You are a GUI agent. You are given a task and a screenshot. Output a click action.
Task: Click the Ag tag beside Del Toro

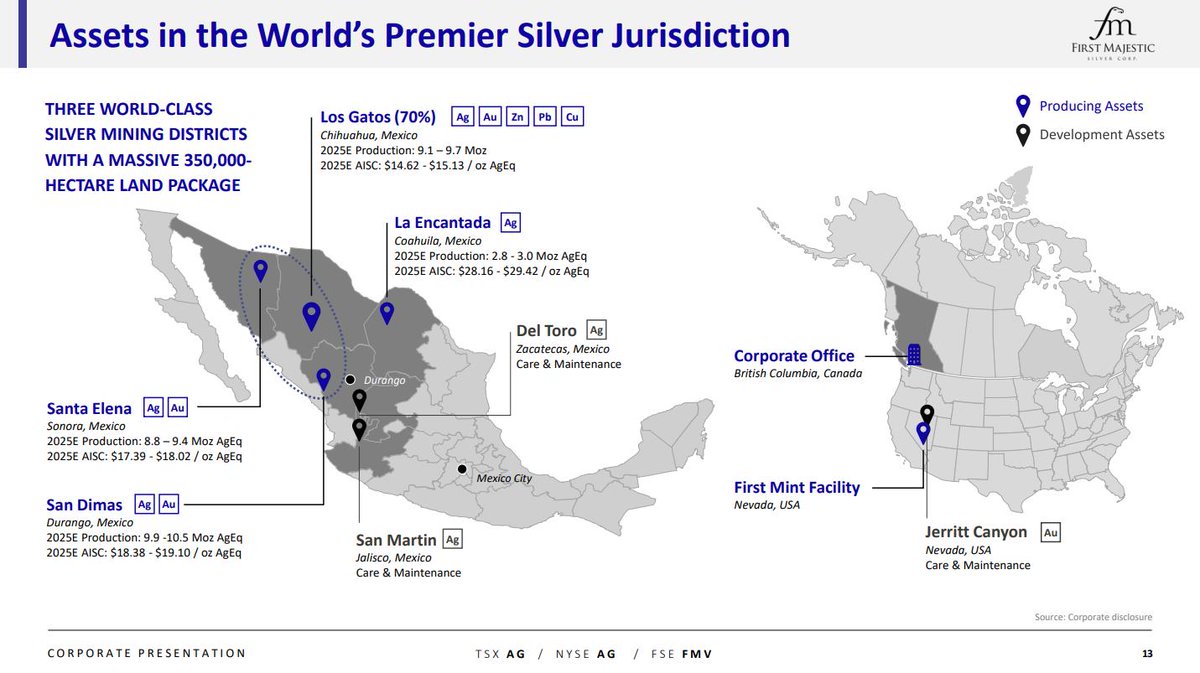pos(597,330)
